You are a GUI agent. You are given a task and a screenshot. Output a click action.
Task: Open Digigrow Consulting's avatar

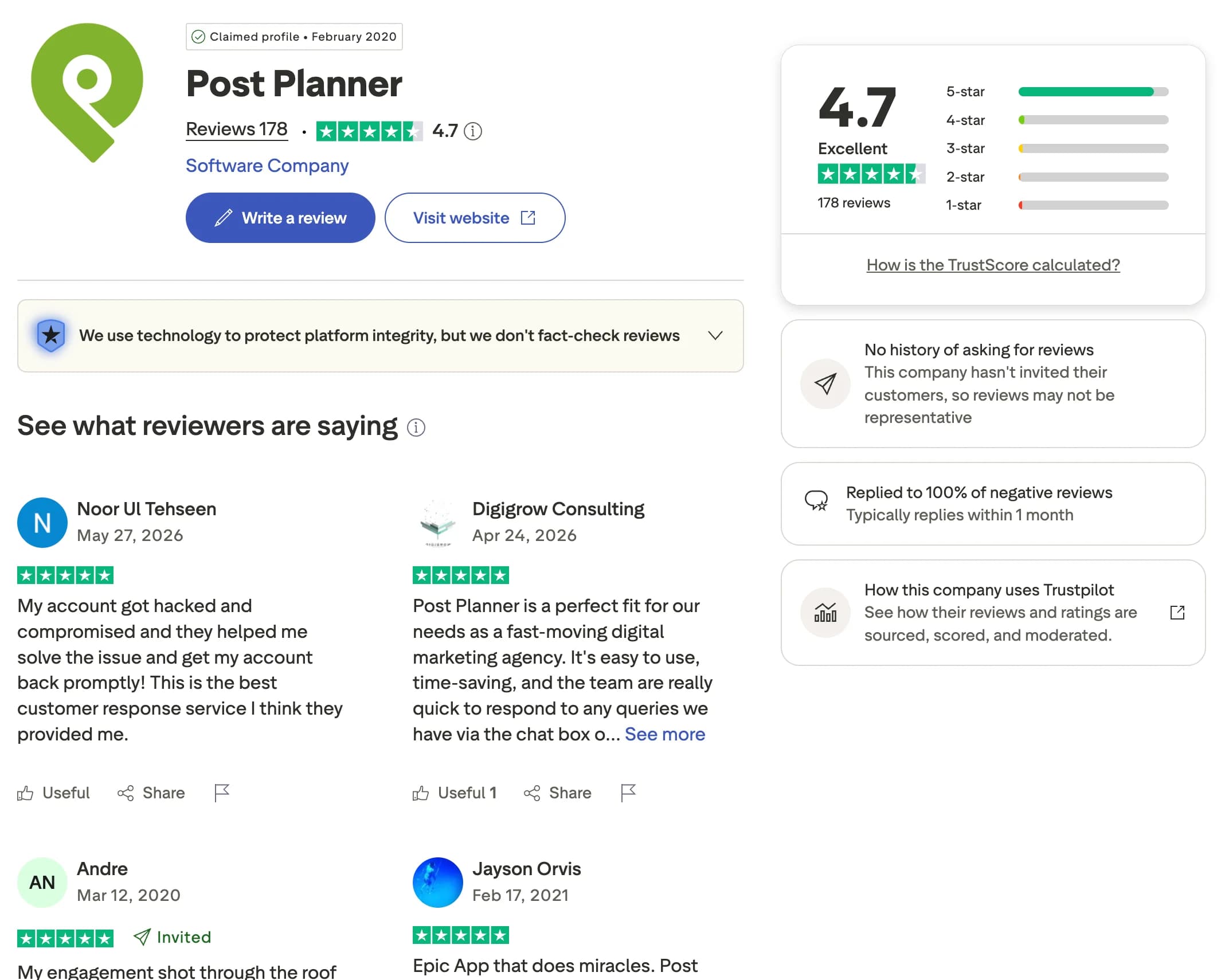coord(438,523)
